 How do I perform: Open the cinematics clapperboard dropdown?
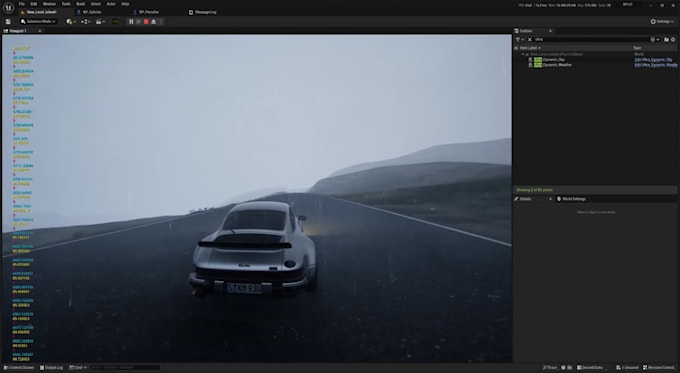(100, 21)
